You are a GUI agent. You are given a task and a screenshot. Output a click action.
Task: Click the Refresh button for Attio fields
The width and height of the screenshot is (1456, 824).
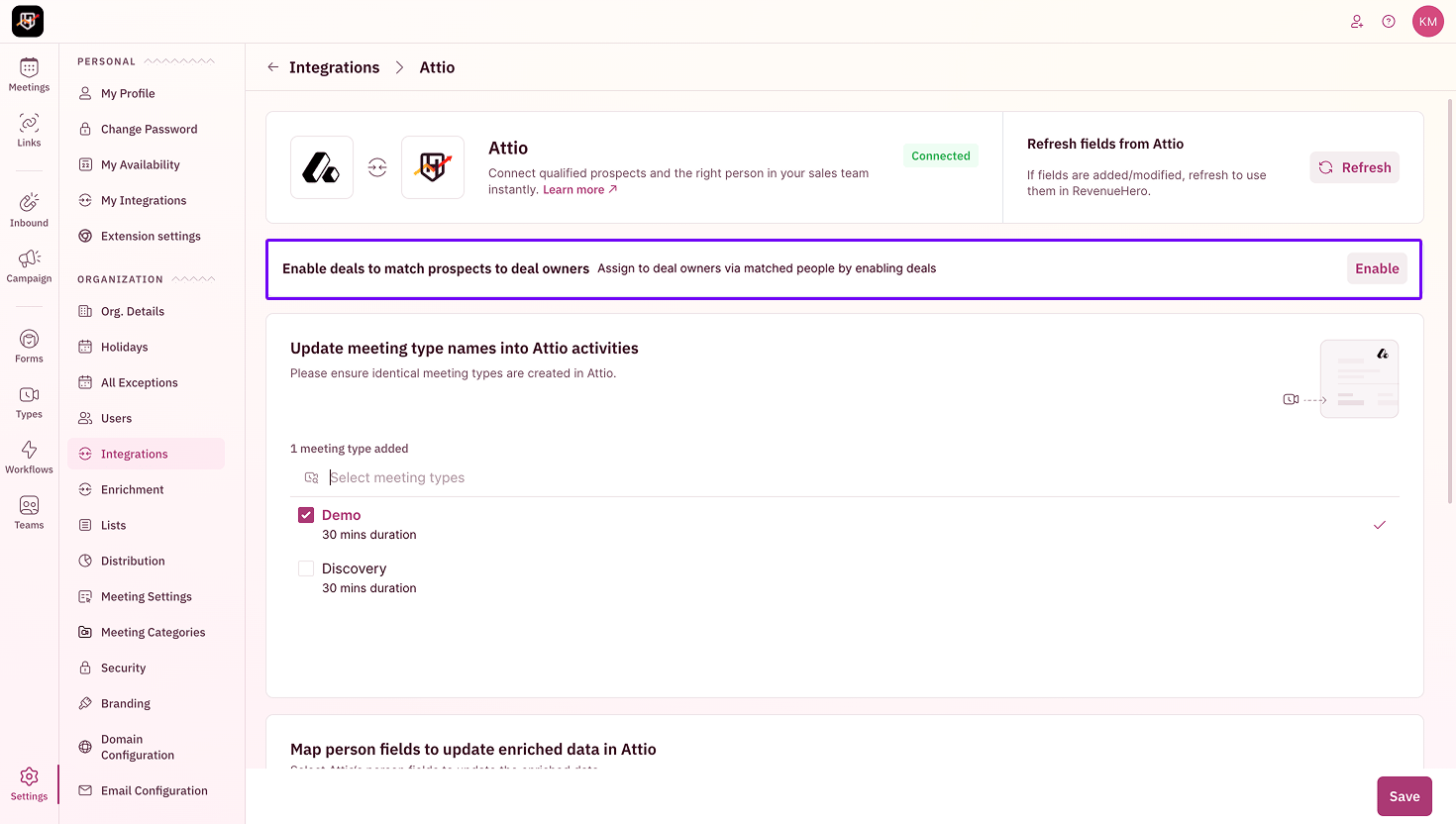pyautogui.click(x=1354, y=167)
